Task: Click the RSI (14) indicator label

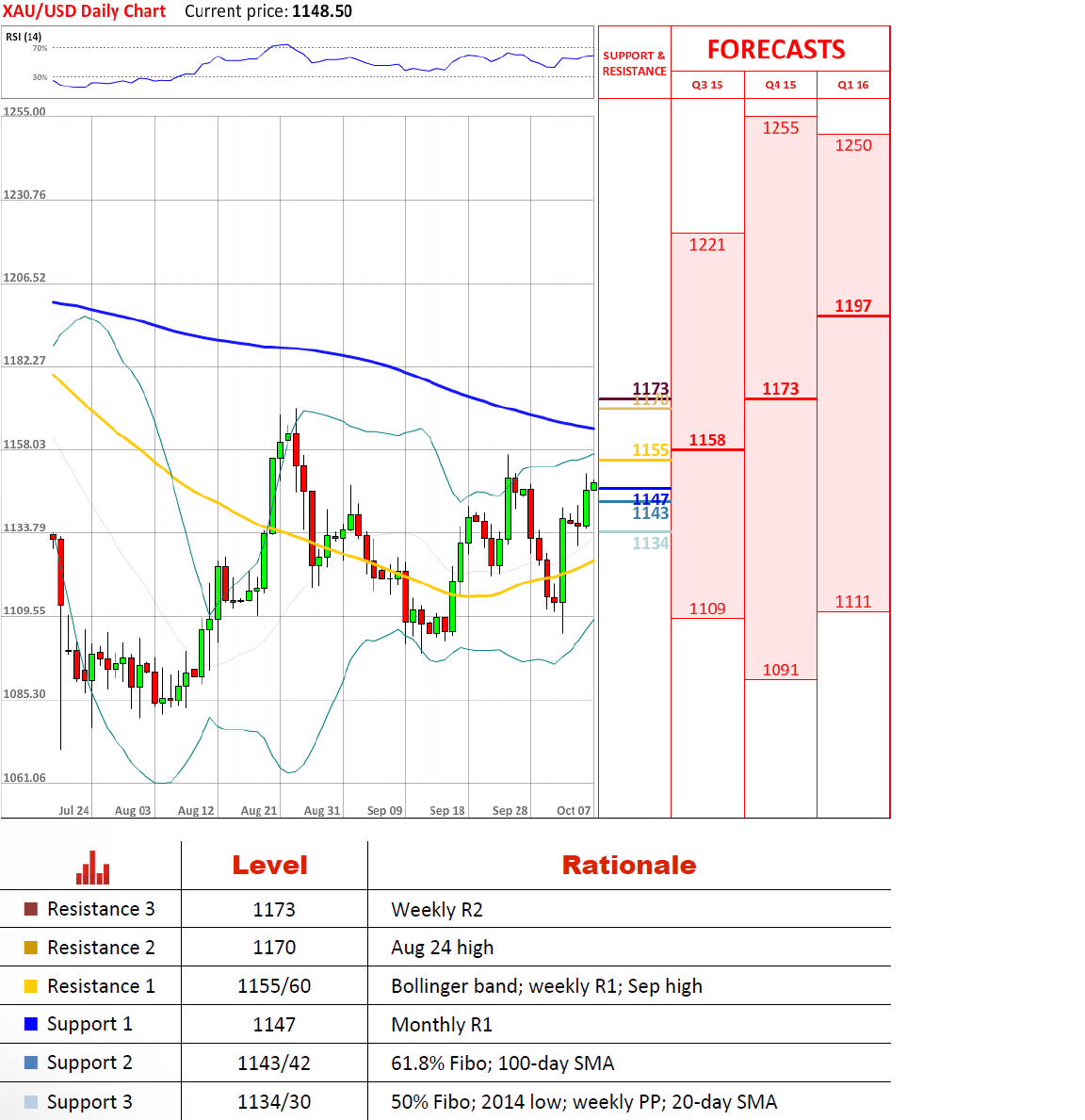Action: [24, 37]
